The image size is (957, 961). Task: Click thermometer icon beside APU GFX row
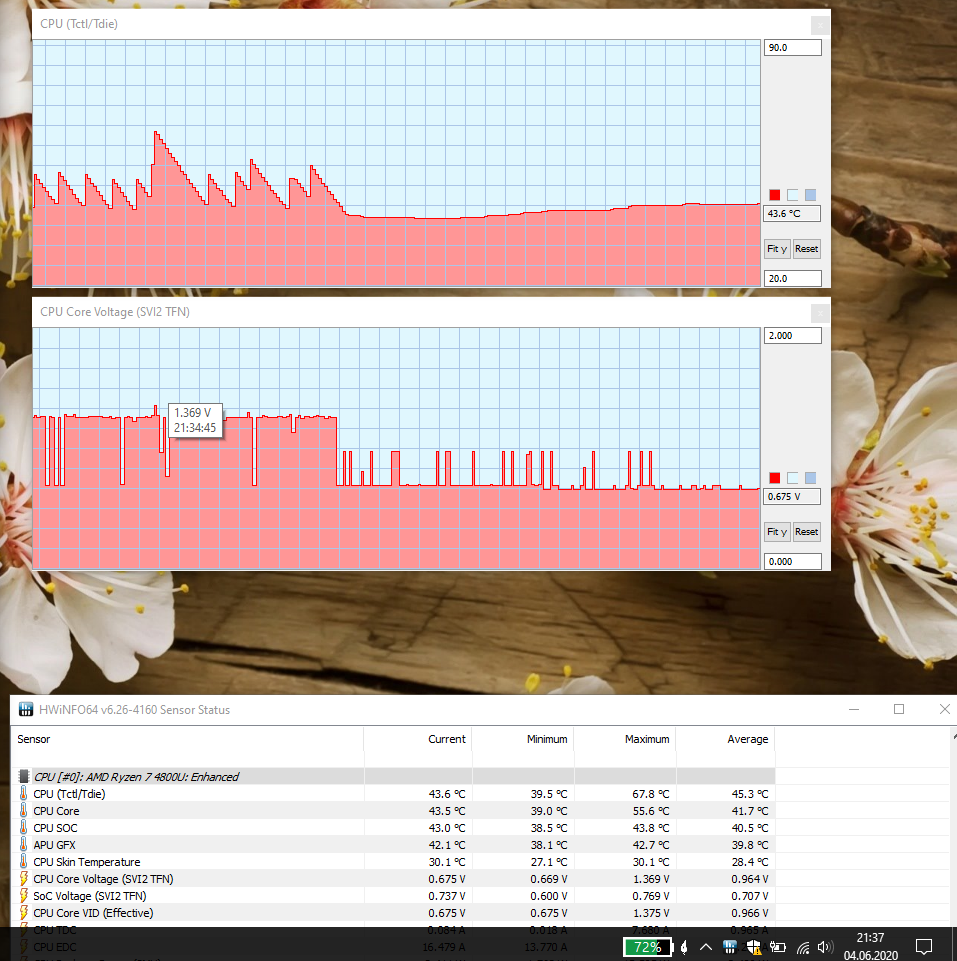click(x=23, y=845)
